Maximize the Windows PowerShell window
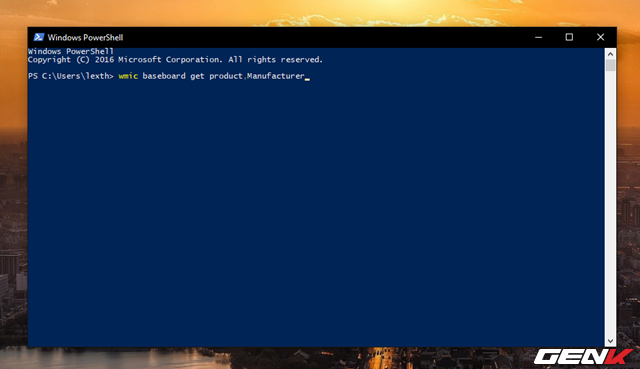The height and width of the screenshot is (369, 640). click(569, 37)
